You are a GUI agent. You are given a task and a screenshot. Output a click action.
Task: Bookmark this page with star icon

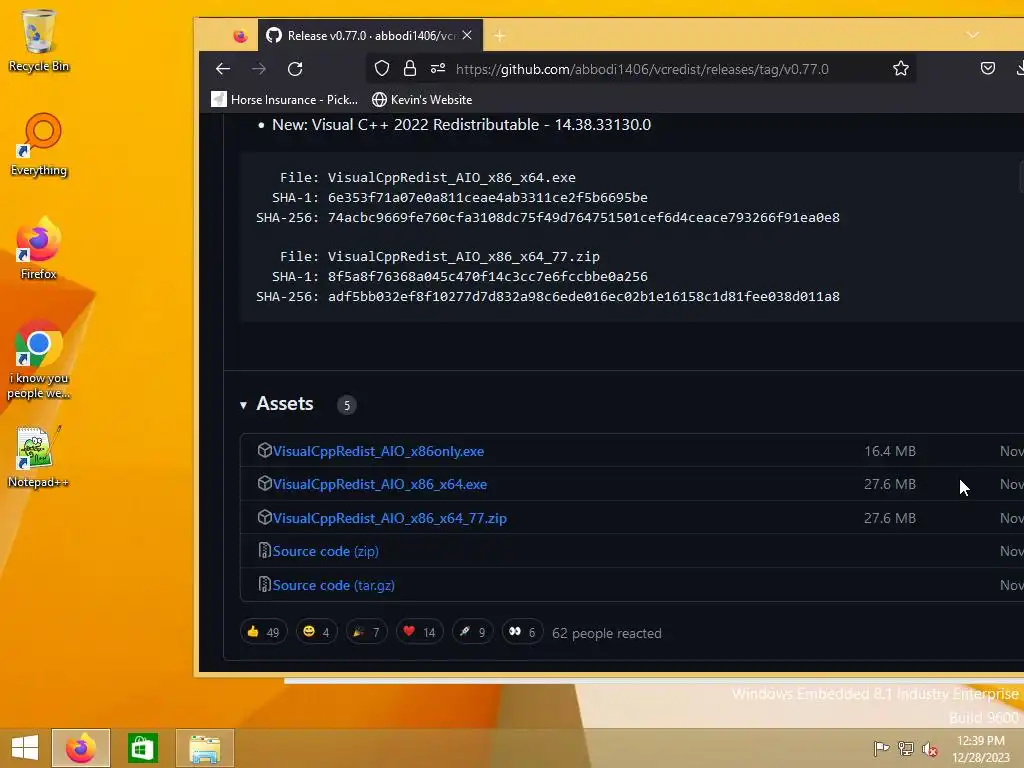[901, 69]
